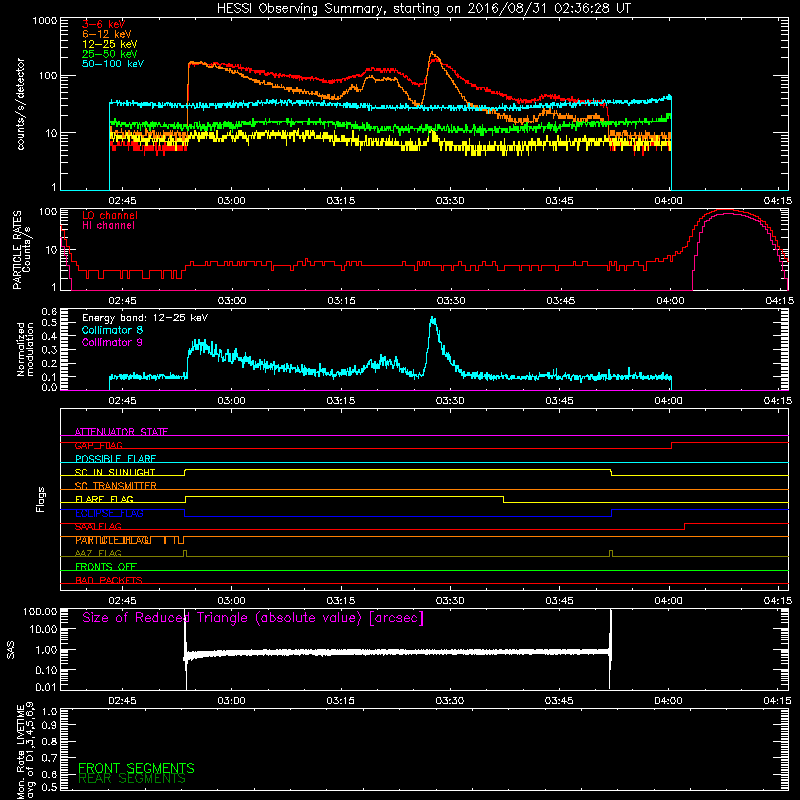
Task: Click the 02:45 tick under Flags panel
Action: 122,601
